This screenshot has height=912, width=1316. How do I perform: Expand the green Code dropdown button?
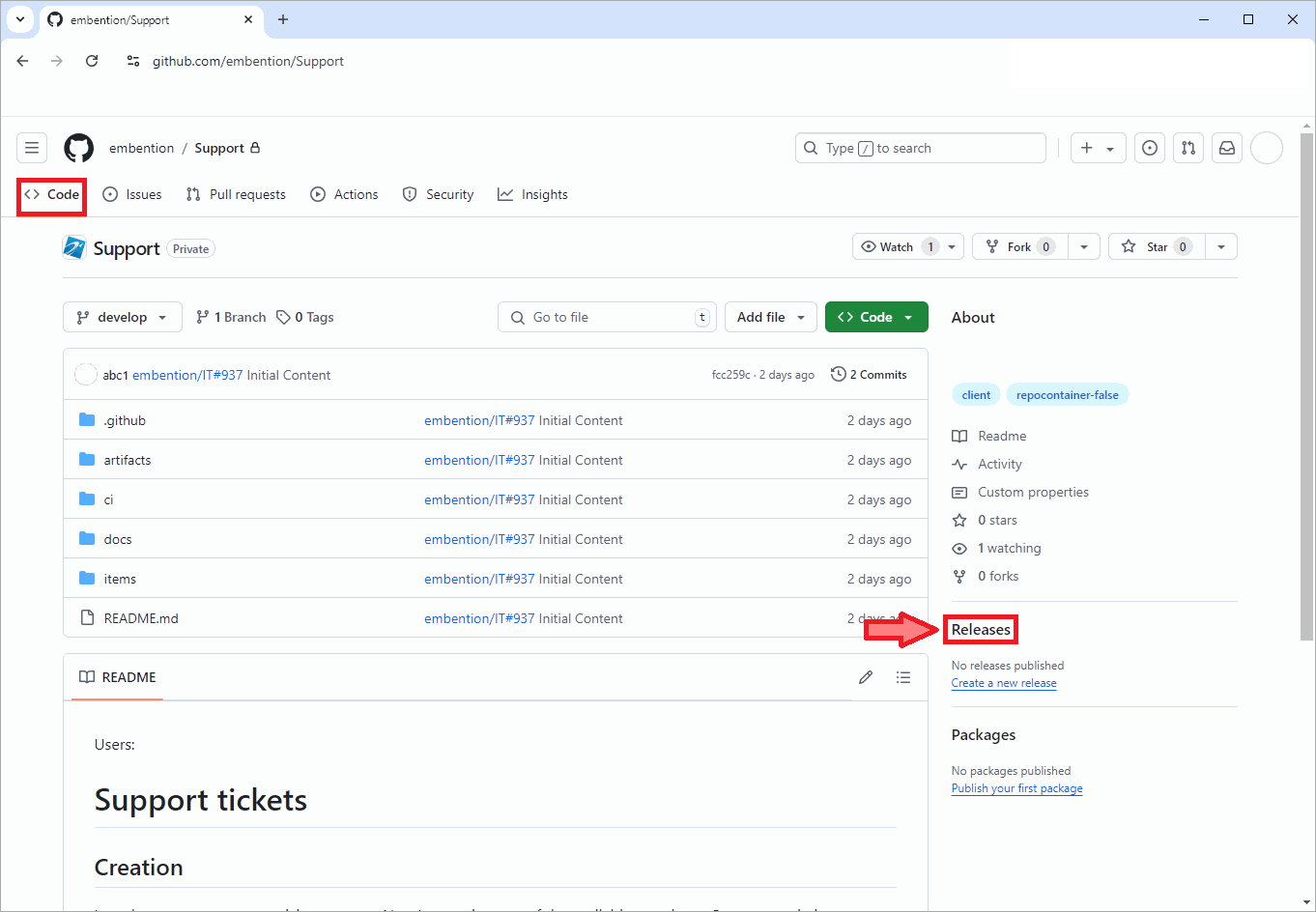[876, 317]
